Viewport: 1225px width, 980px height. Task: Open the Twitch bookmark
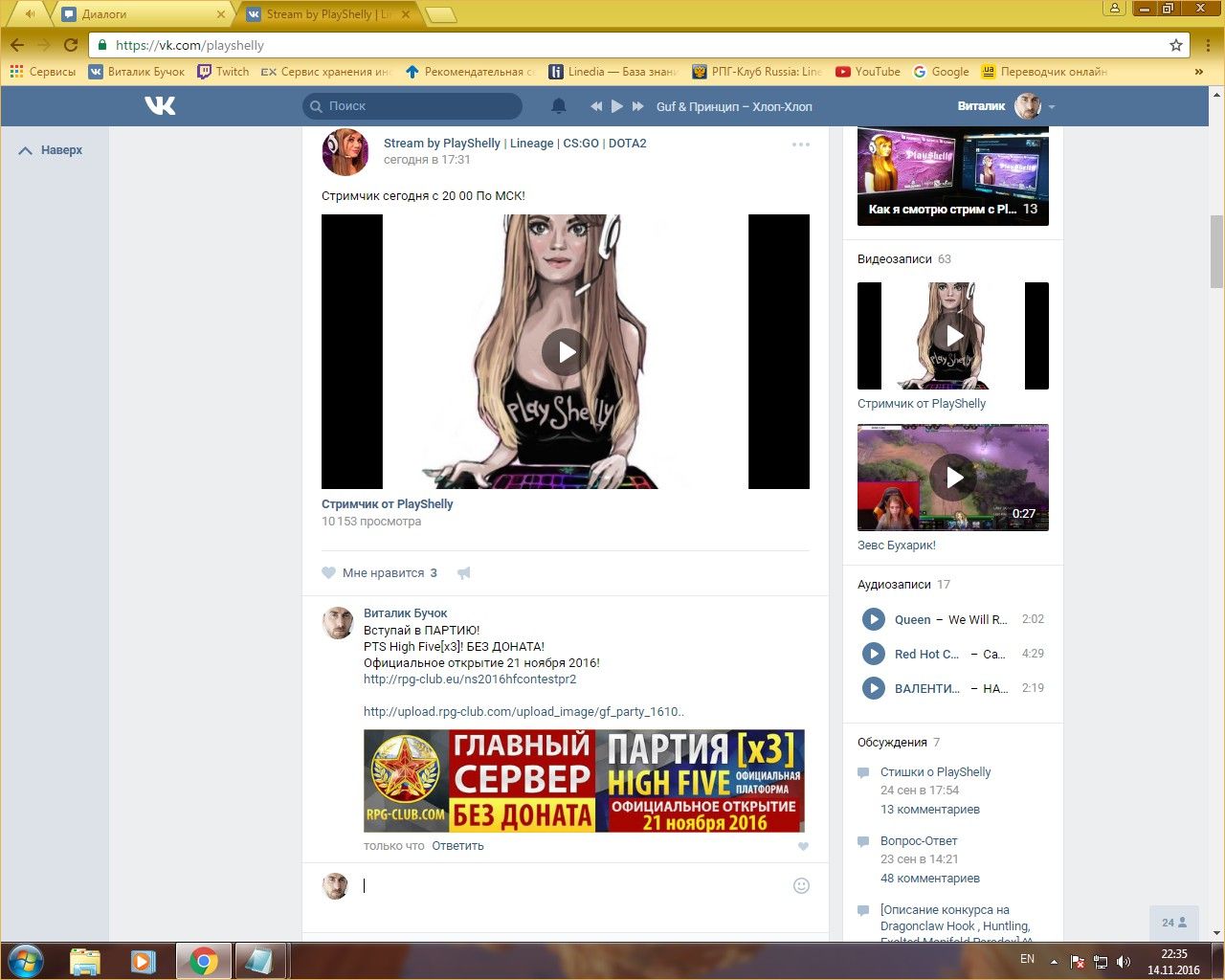pyautogui.click(x=223, y=72)
